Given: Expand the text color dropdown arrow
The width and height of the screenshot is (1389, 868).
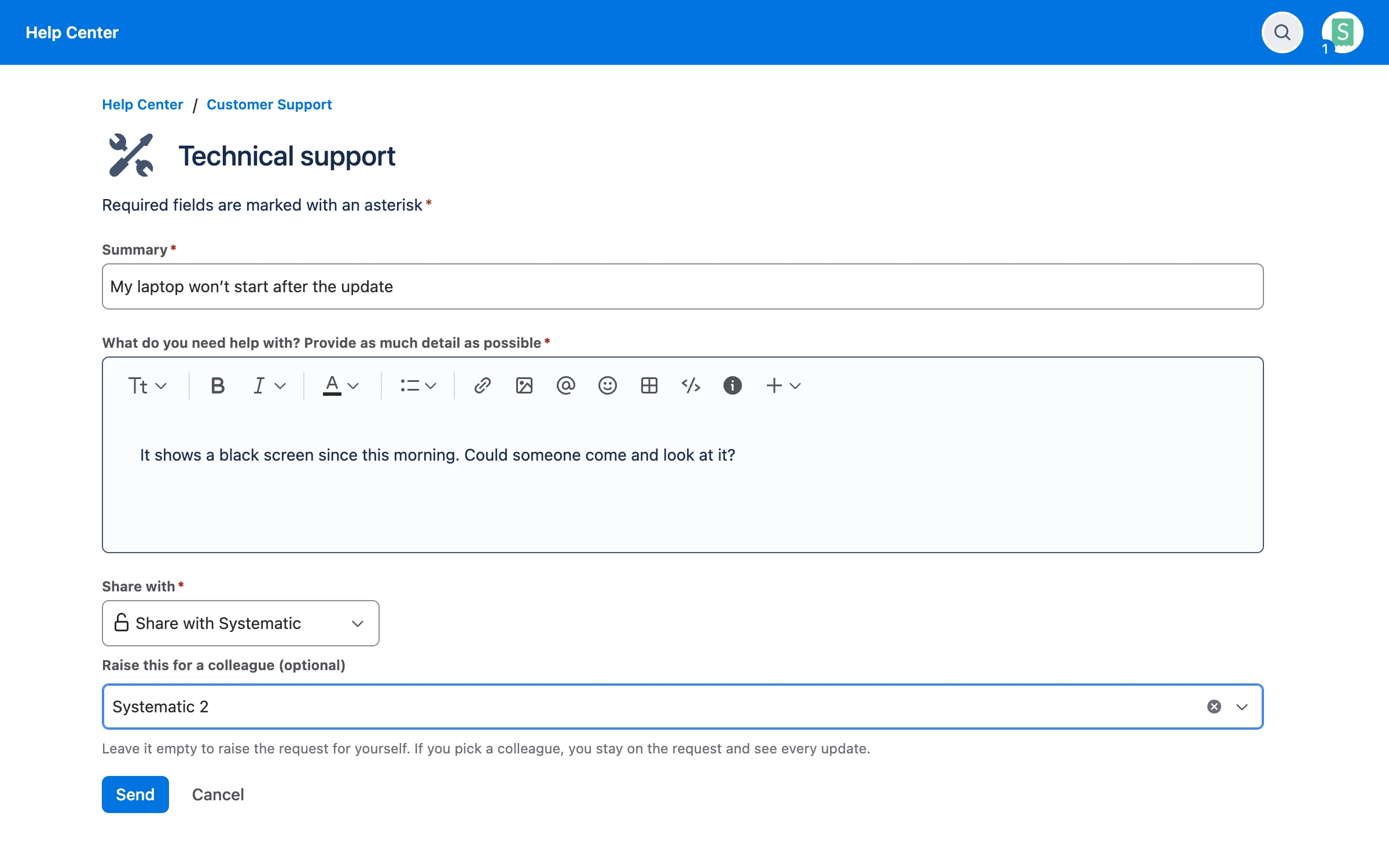Looking at the screenshot, I should [353, 386].
